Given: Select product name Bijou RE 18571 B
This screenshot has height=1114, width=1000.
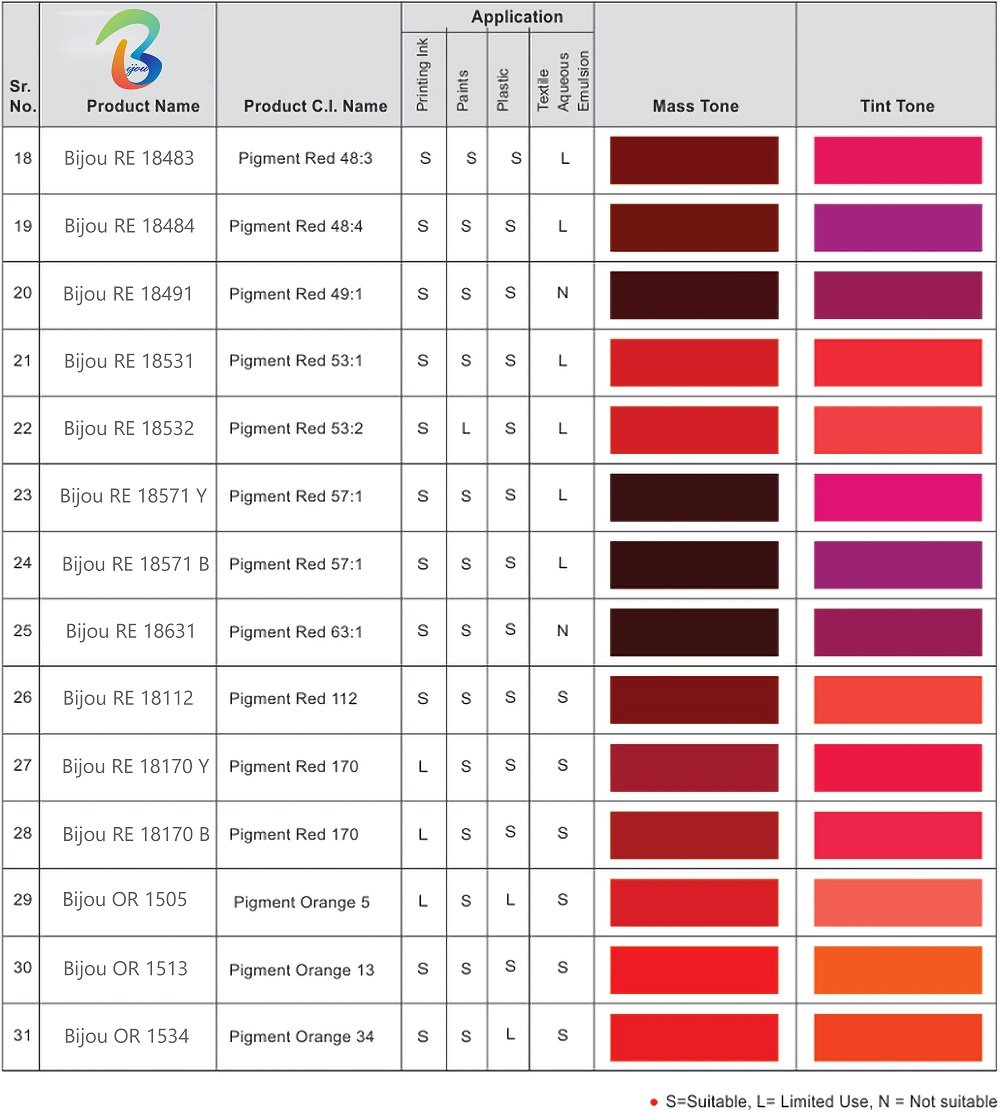Looking at the screenshot, I should (136, 564).
